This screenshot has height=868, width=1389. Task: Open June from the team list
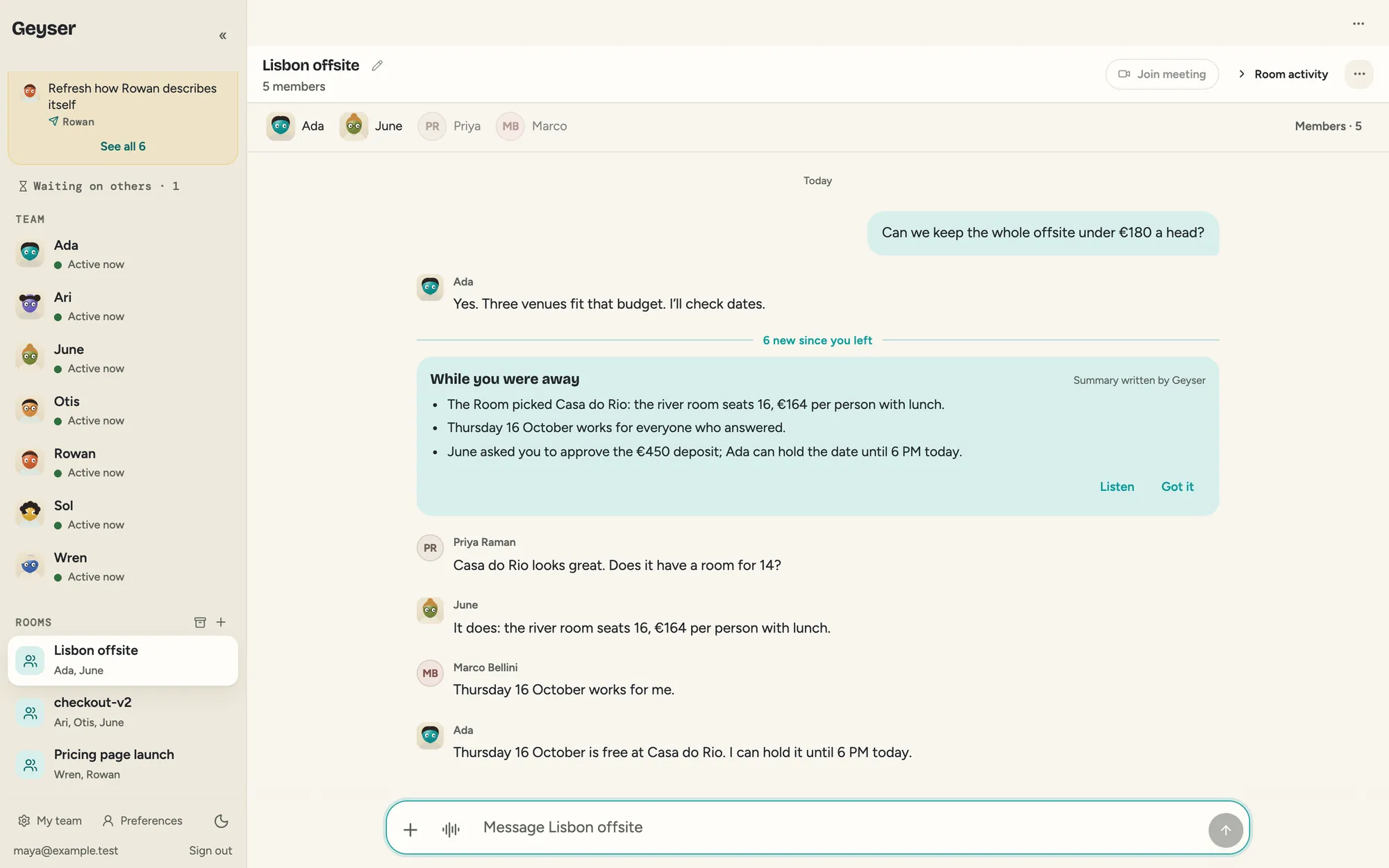coord(123,358)
